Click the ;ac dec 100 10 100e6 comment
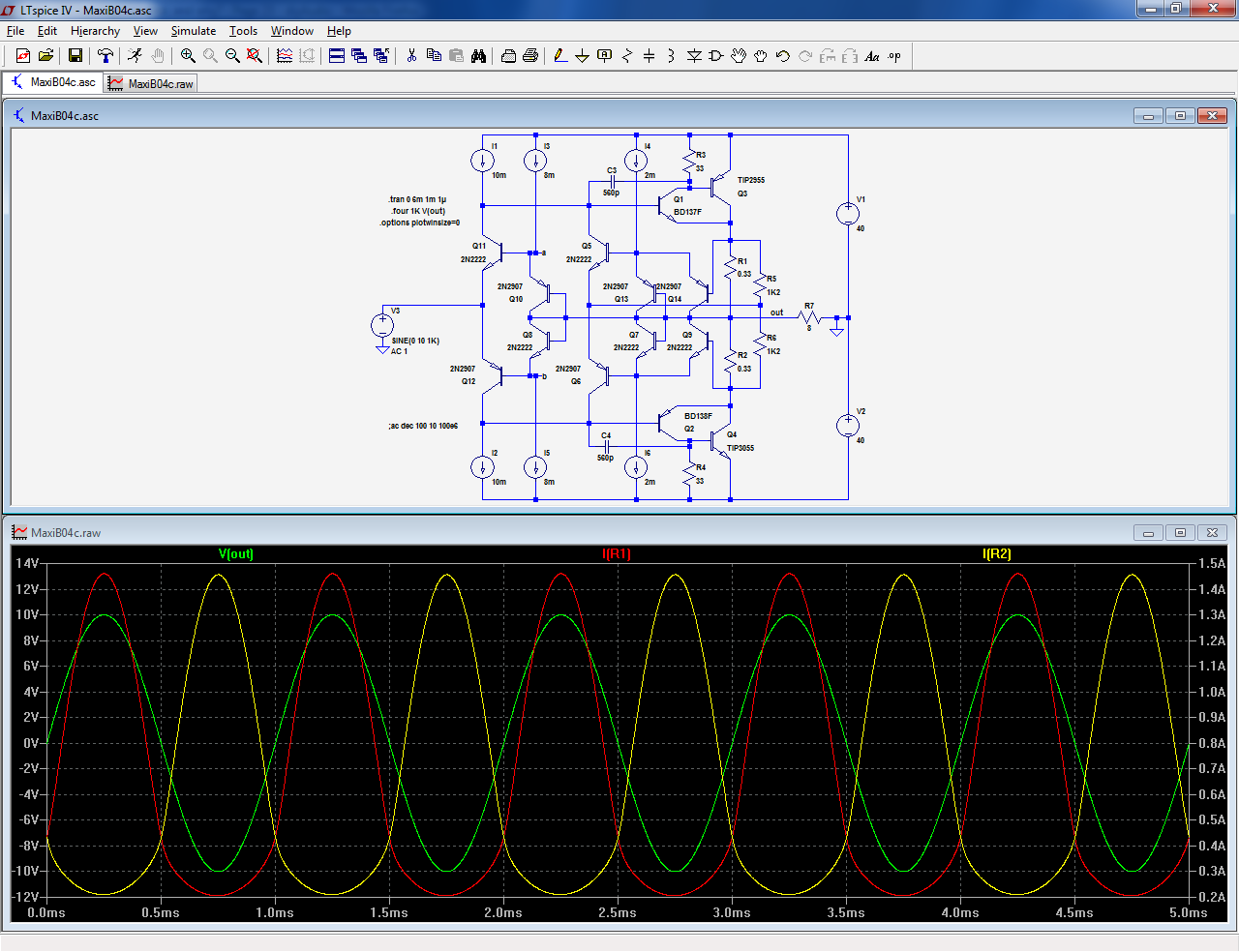 (423, 426)
